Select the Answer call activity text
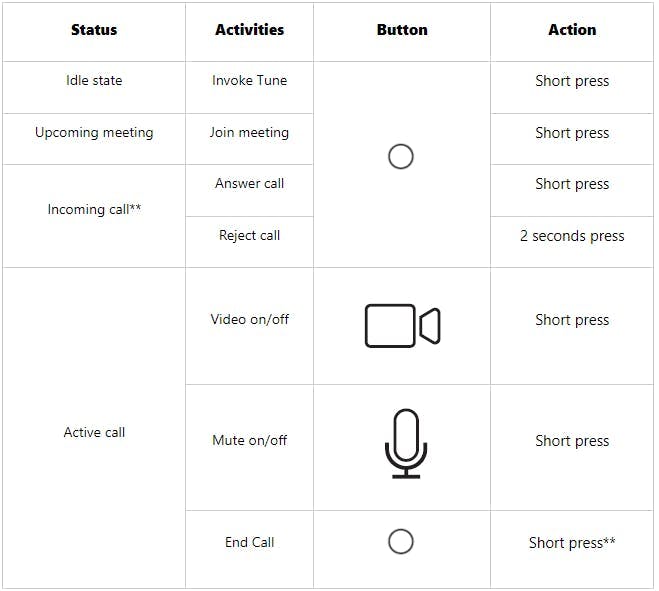The height and width of the screenshot is (591, 659). click(249, 183)
